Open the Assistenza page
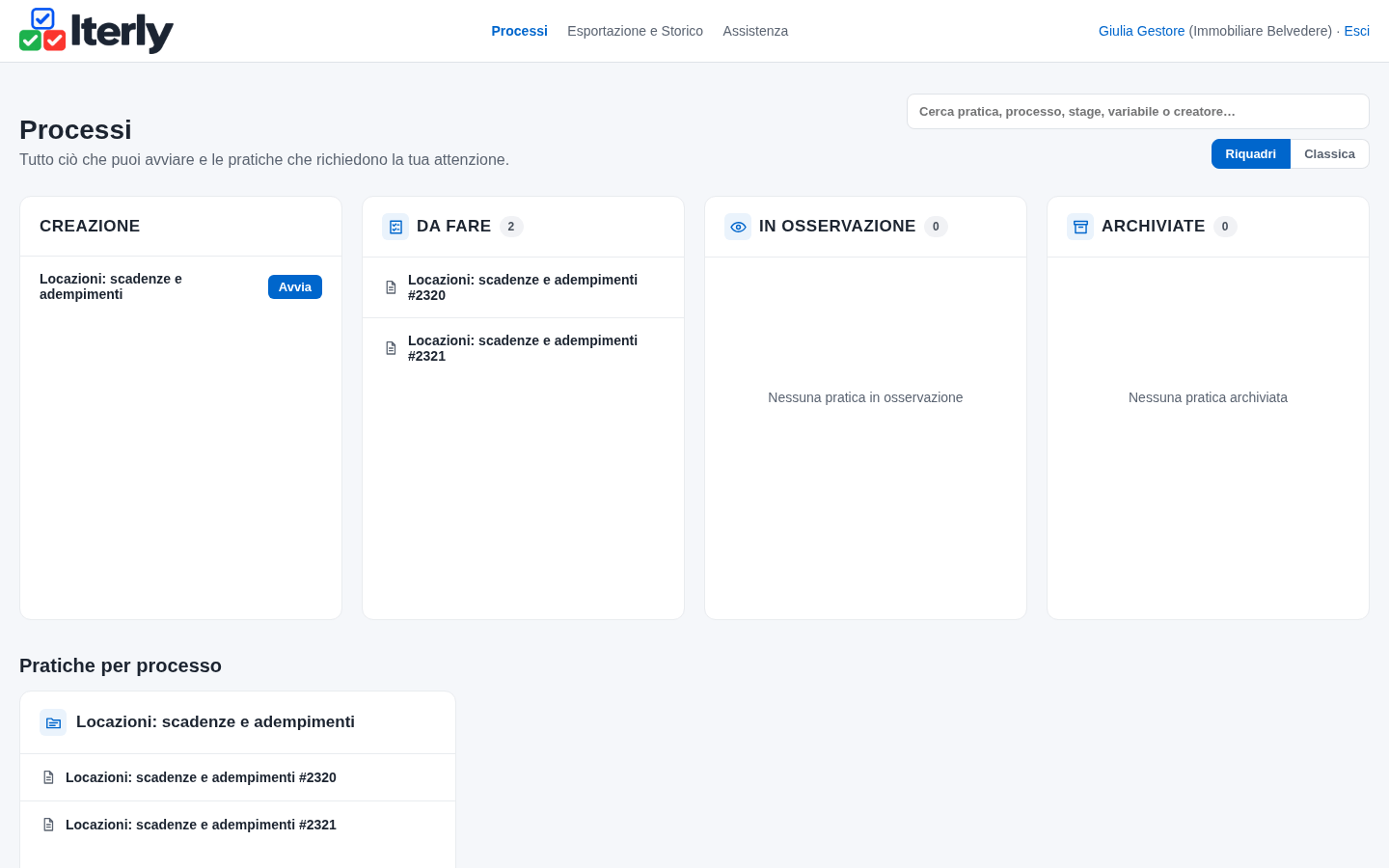The width and height of the screenshot is (1389, 868). (755, 31)
